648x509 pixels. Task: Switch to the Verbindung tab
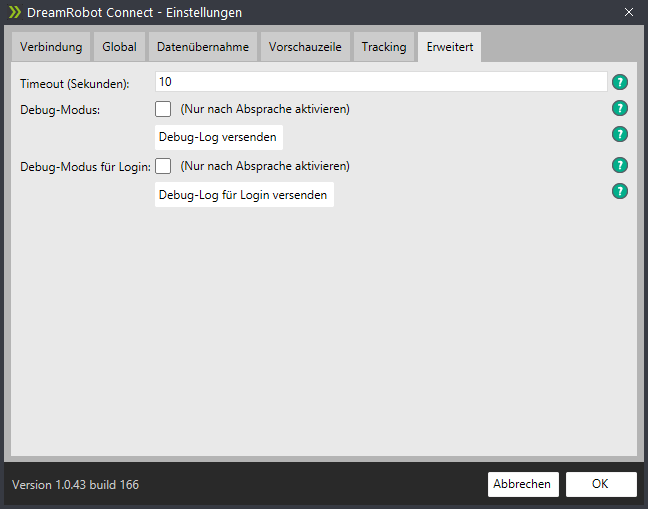[x=51, y=47]
